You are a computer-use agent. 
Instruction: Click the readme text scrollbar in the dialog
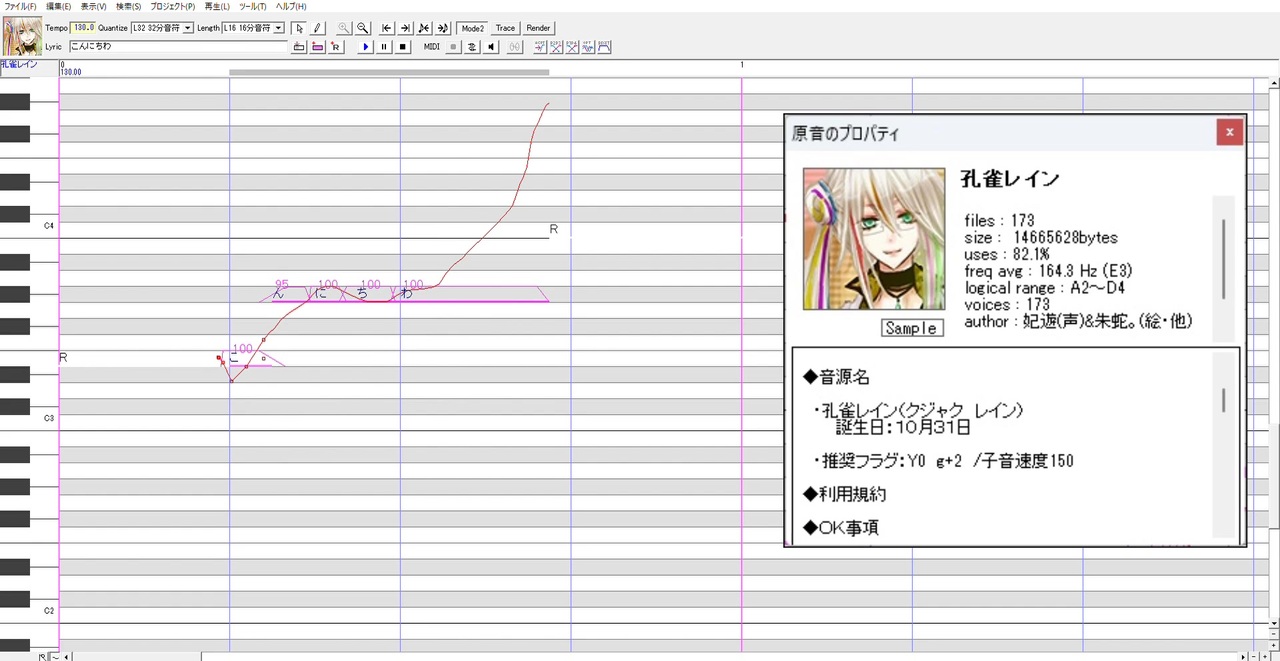[1223, 400]
